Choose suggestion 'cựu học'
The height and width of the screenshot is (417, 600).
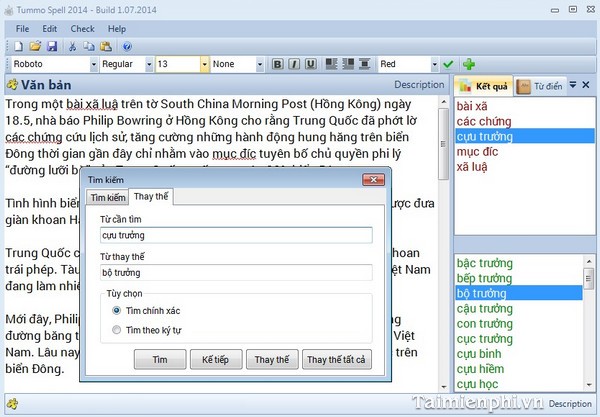pos(519,384)
